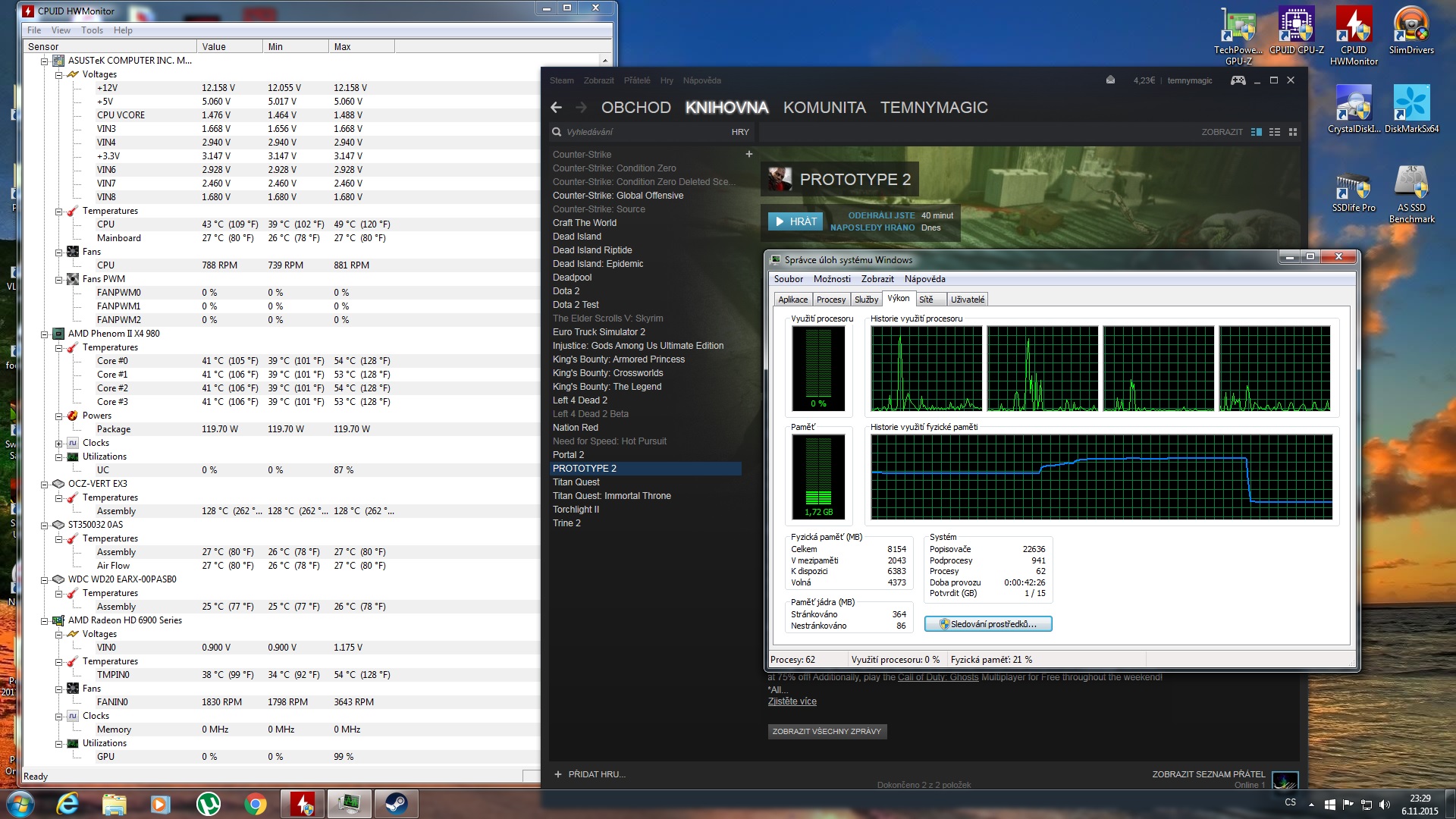Expand Clocks node under AMD Phenom
Screen dimensions: 1456x819
click(58, 443)
